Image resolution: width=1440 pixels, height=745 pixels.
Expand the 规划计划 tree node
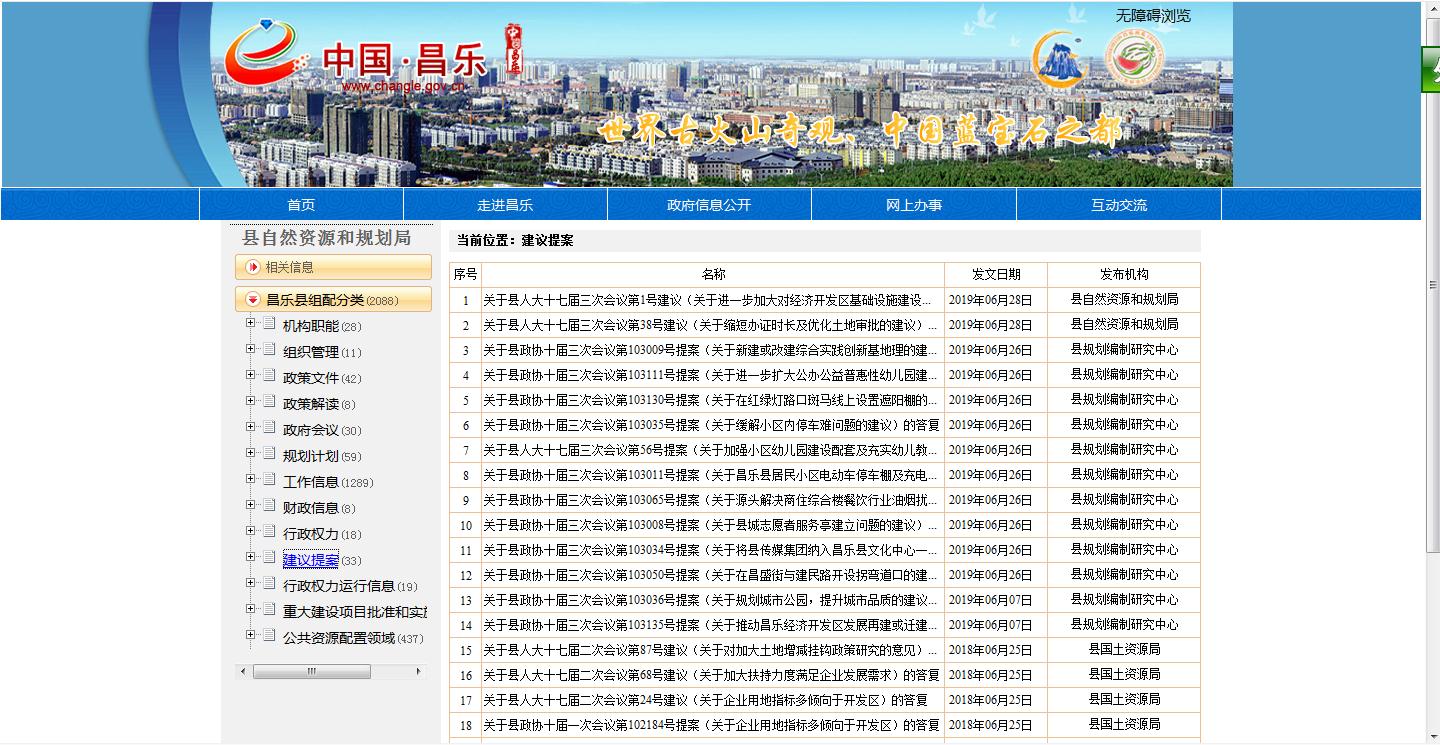tap(250, 453)
